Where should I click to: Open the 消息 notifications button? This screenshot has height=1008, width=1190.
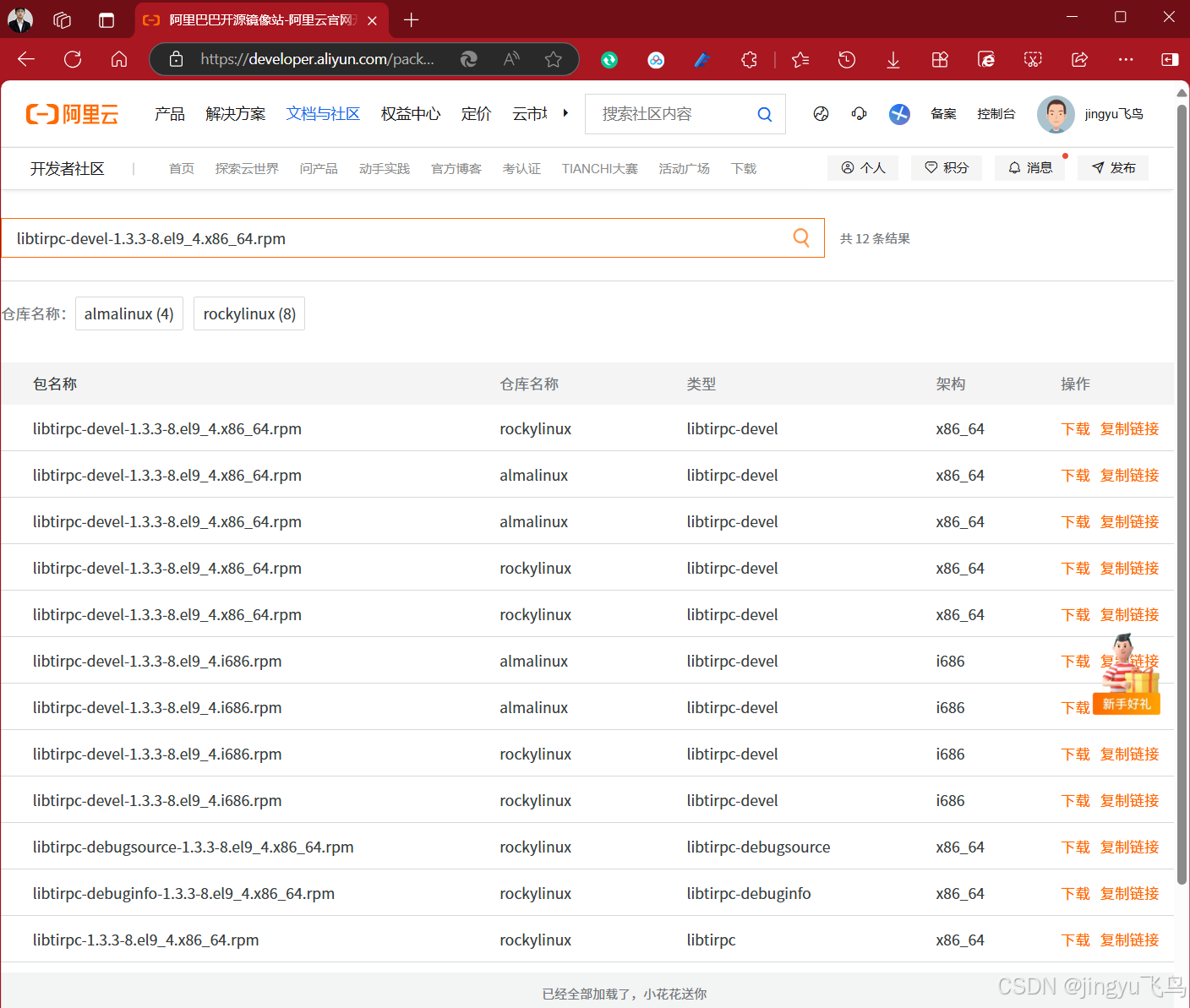coord(1030,168)
